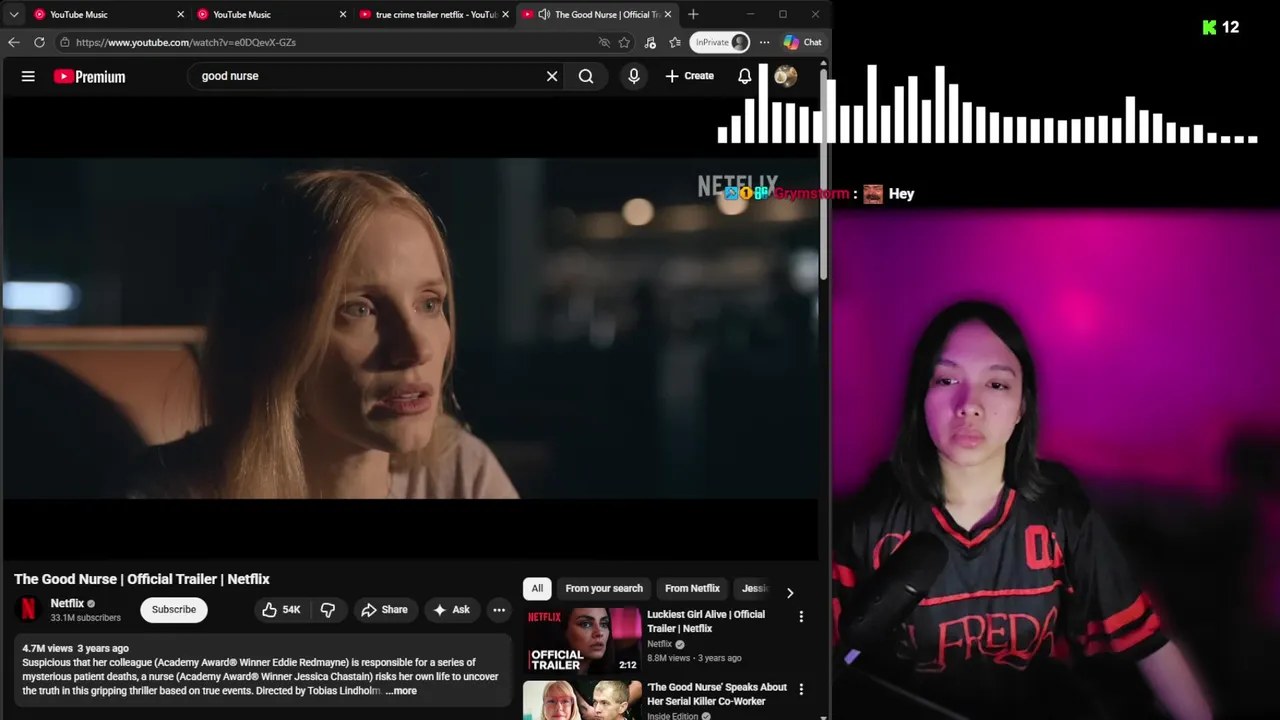The image size is (1280, 720).
Task: Expand description with '...more'
Action: coord(401,691)
